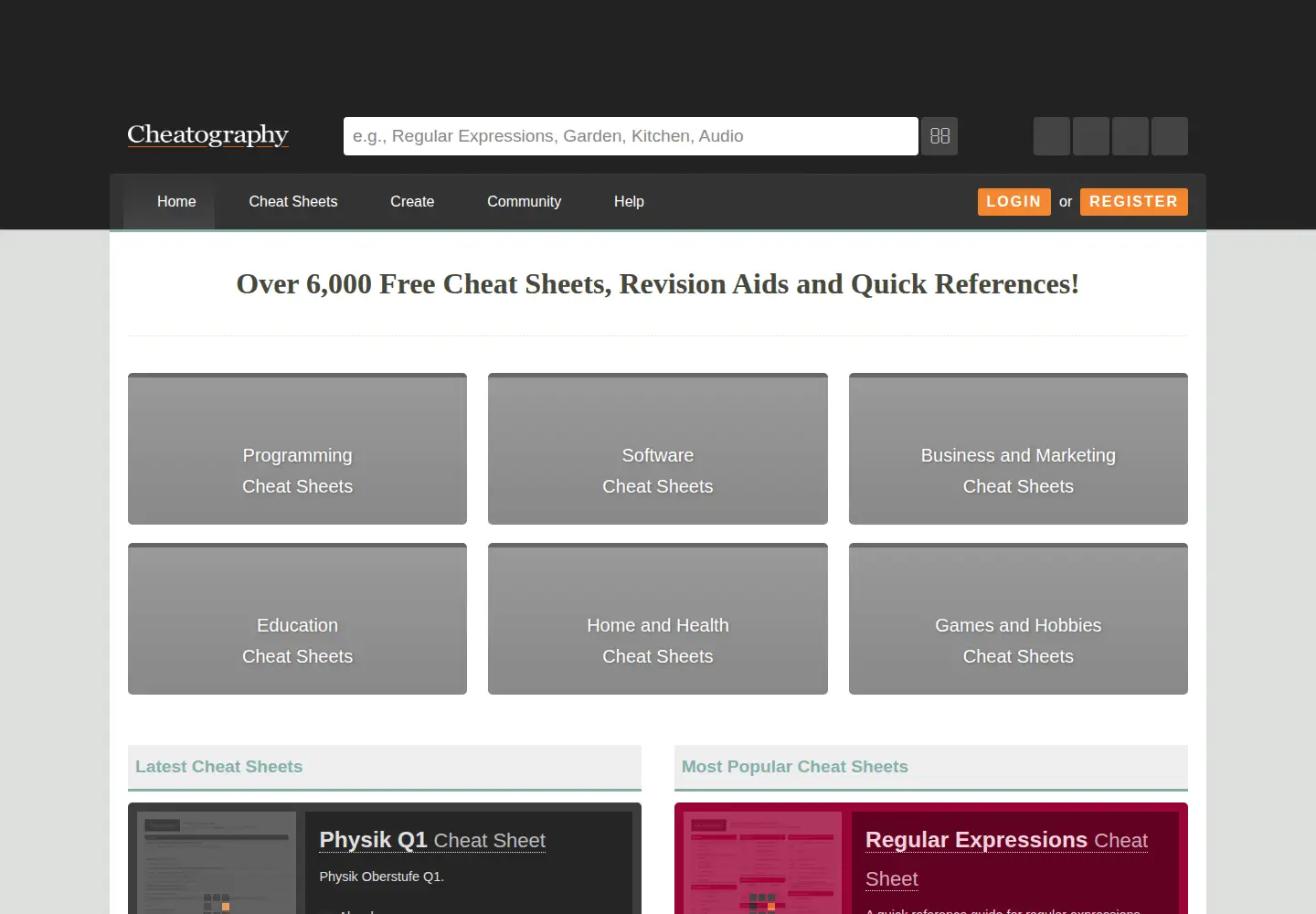This screenshot has height=914, width=1316.
Task: Click the search button beside the search field
Action: click(x=939, y=136)
